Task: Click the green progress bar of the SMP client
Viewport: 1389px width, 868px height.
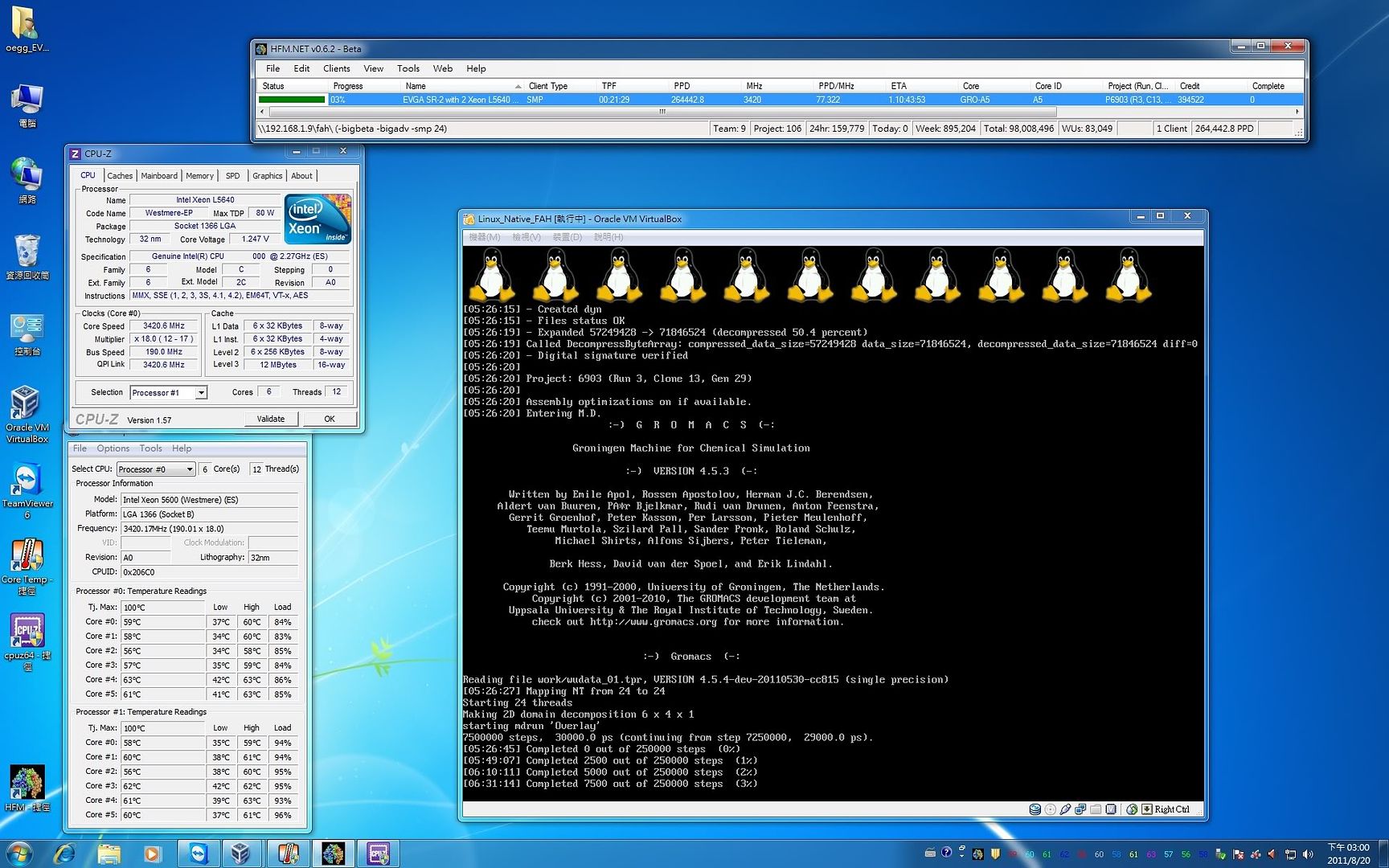Action: [x=292, y=100]
